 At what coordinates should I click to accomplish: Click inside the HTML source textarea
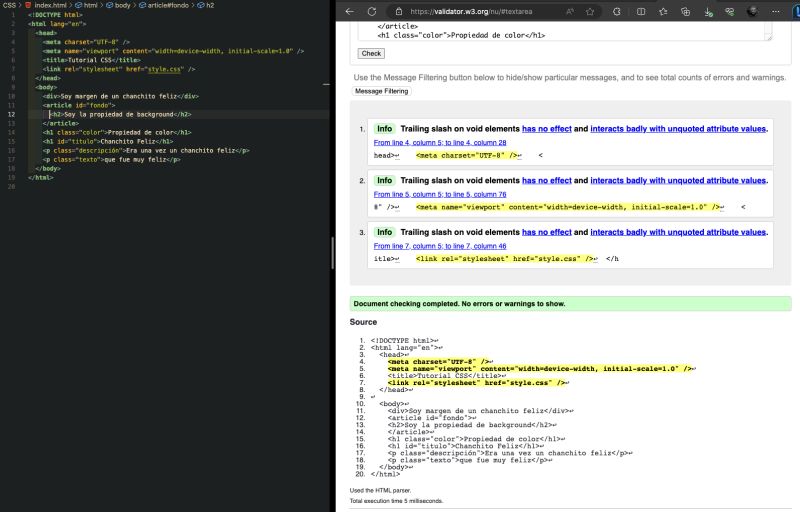point(561,31)
